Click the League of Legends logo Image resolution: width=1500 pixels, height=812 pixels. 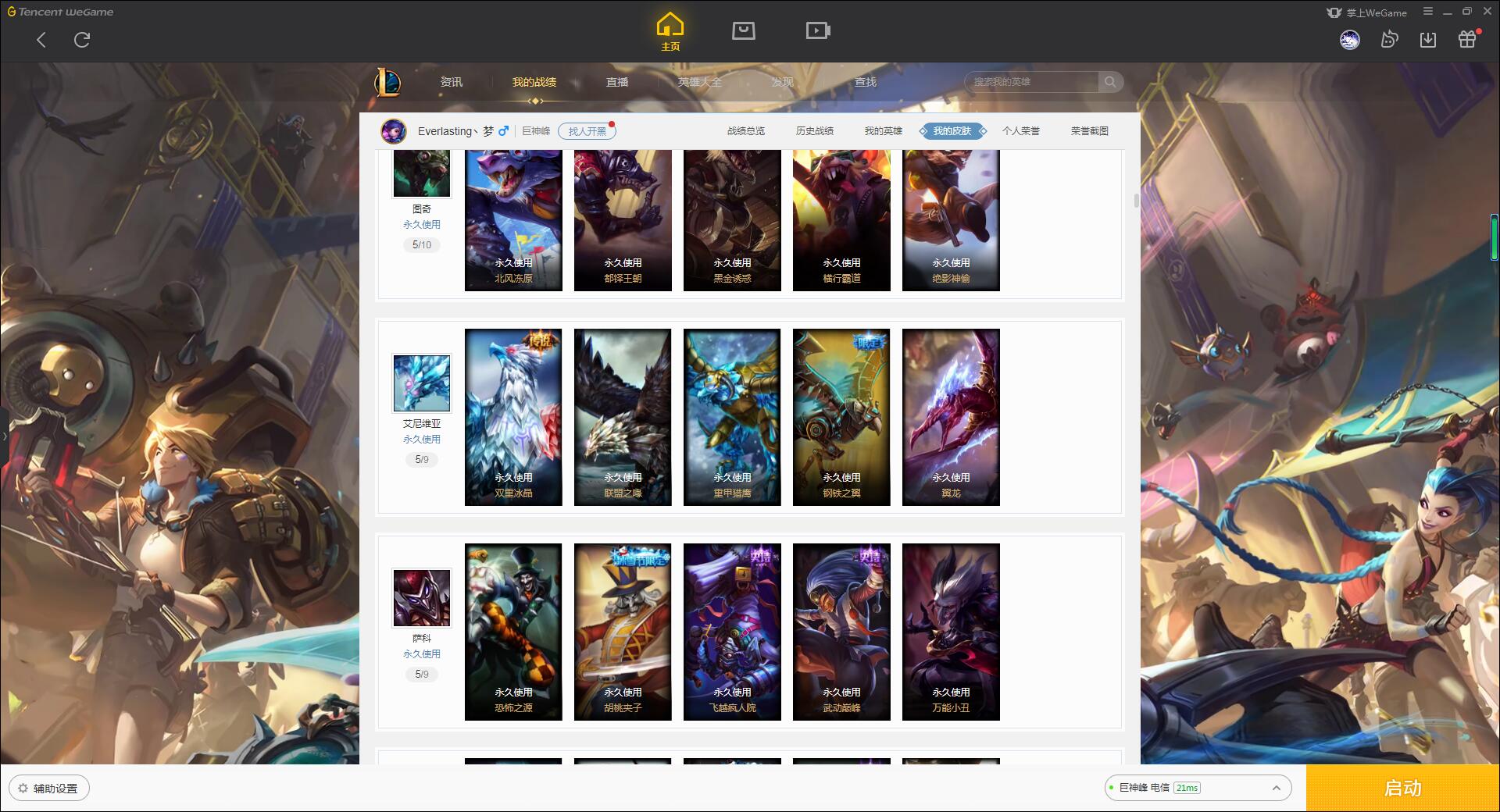(x=387, y=82)
